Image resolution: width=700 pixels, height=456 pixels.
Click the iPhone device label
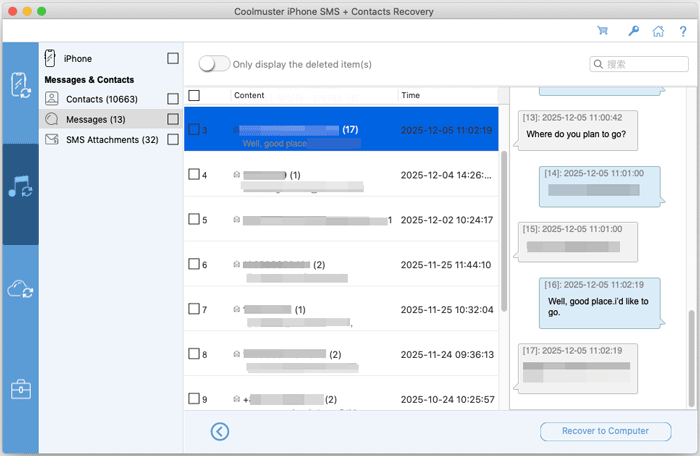coord(78,59)
